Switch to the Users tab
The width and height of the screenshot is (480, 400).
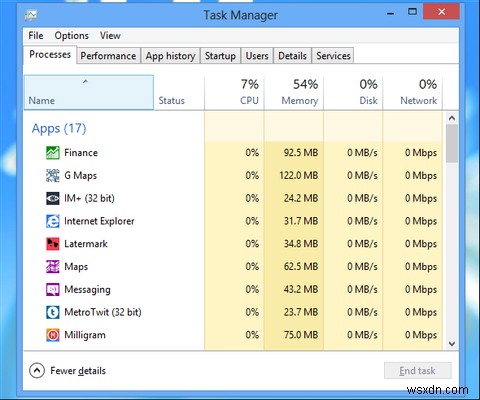[257, 56]
